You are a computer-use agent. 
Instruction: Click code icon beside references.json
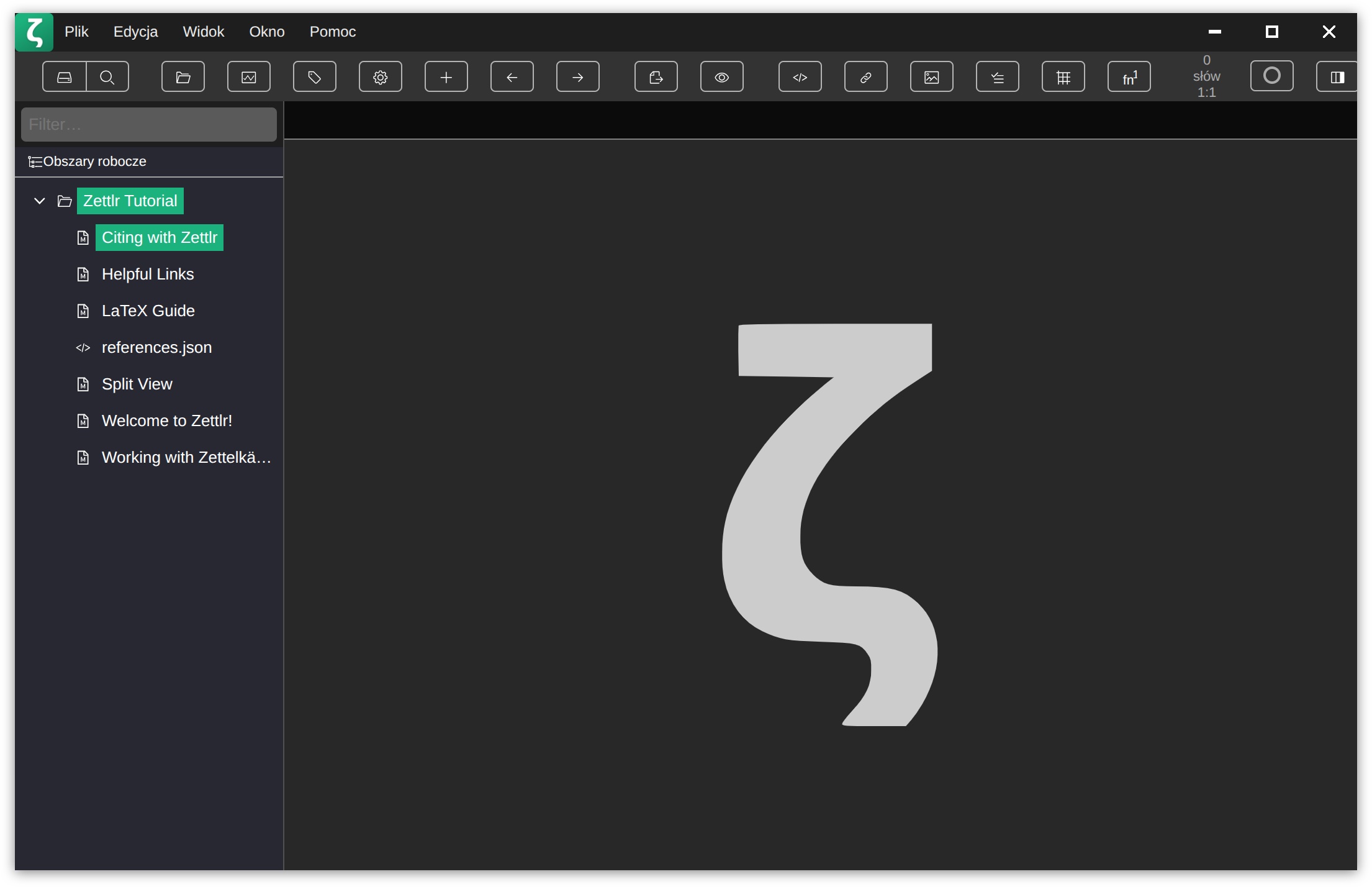click(x=83, y=348)
